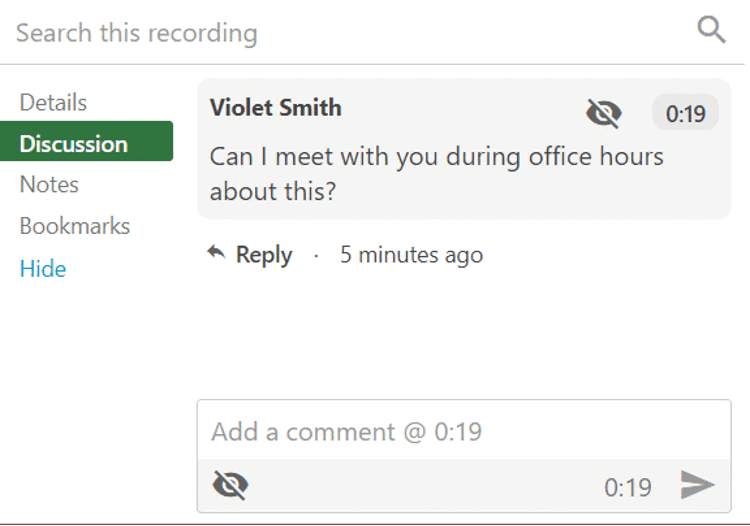Click the 0:19 time in the comment box
This screenshot has height=526, width=750.
[x=628, y=487]
